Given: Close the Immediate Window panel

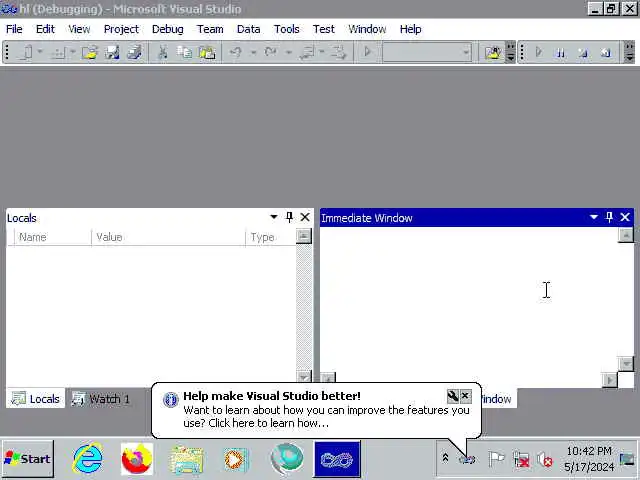Looking at the screenshot, I should tap(625, 217).
